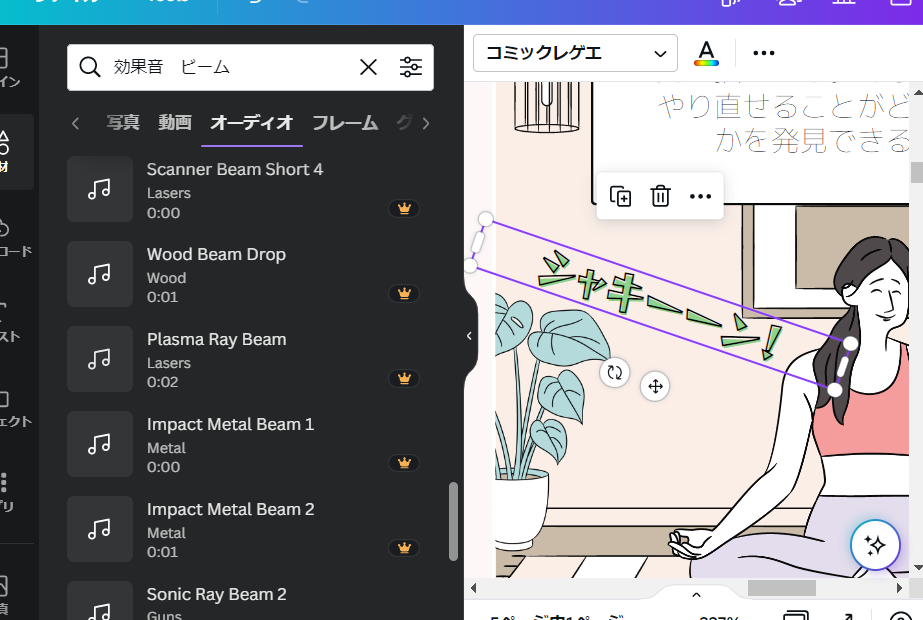The height and width of the screenshot is (620, 923).
Task: Click the vertical canvas scrollbar thumb
Action: (x=917, y=173)
